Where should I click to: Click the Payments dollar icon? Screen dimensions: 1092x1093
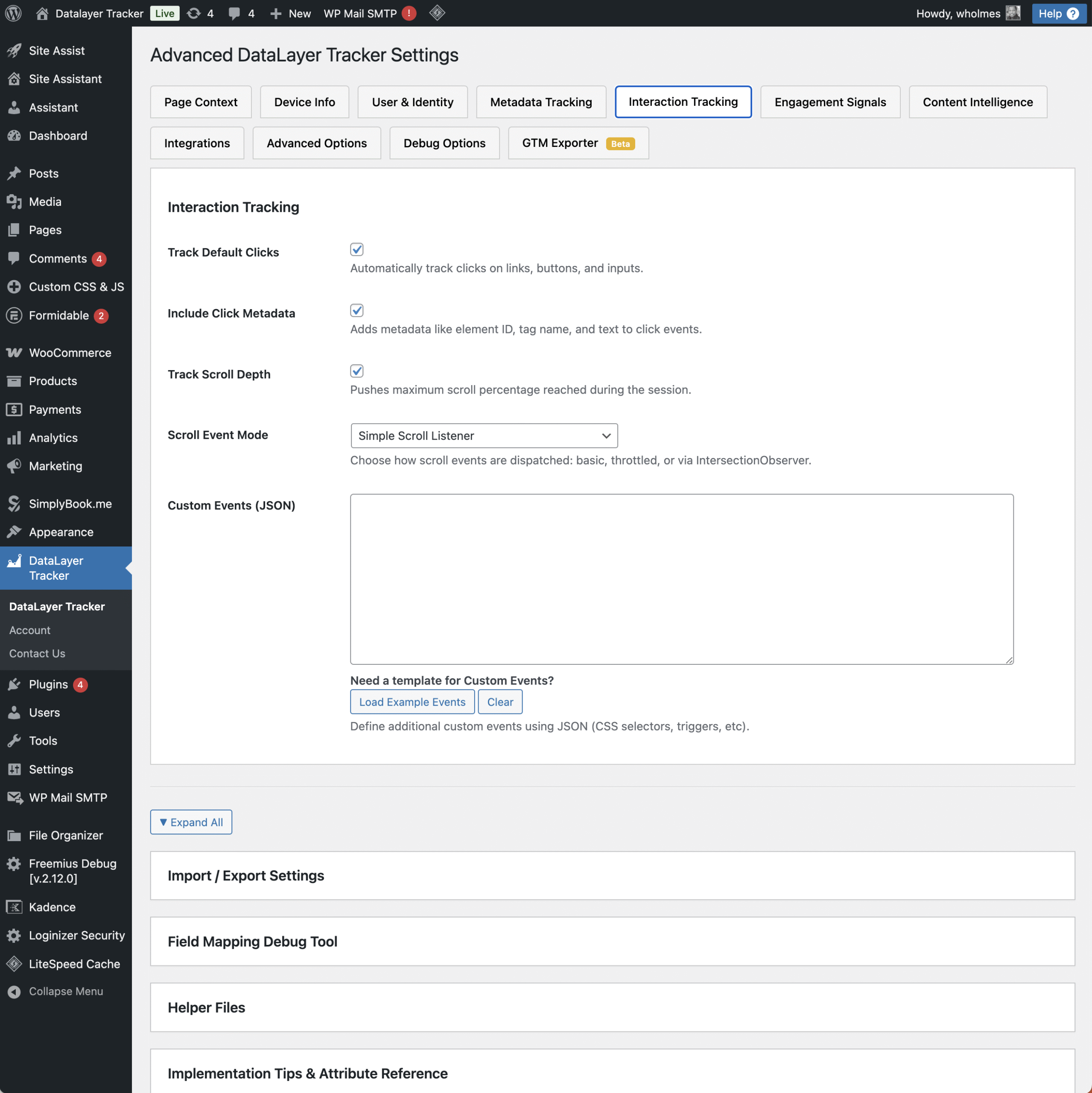[14, 409]
